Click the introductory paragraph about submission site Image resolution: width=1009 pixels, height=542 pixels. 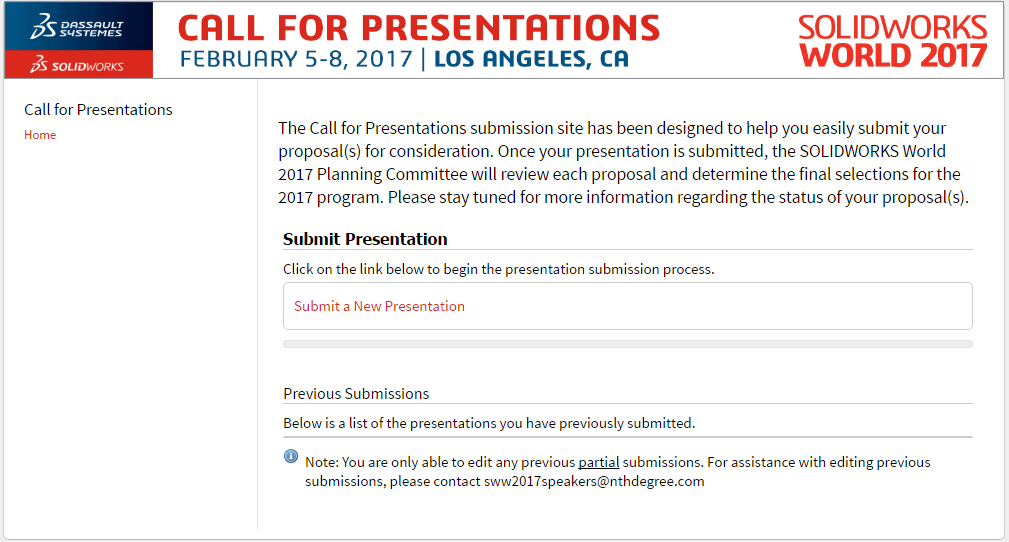(x=624, y=163)
